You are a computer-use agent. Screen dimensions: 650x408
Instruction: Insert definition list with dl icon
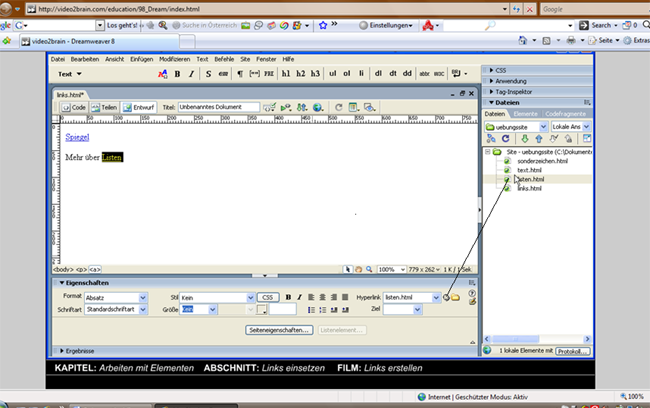tap(378, 73)
